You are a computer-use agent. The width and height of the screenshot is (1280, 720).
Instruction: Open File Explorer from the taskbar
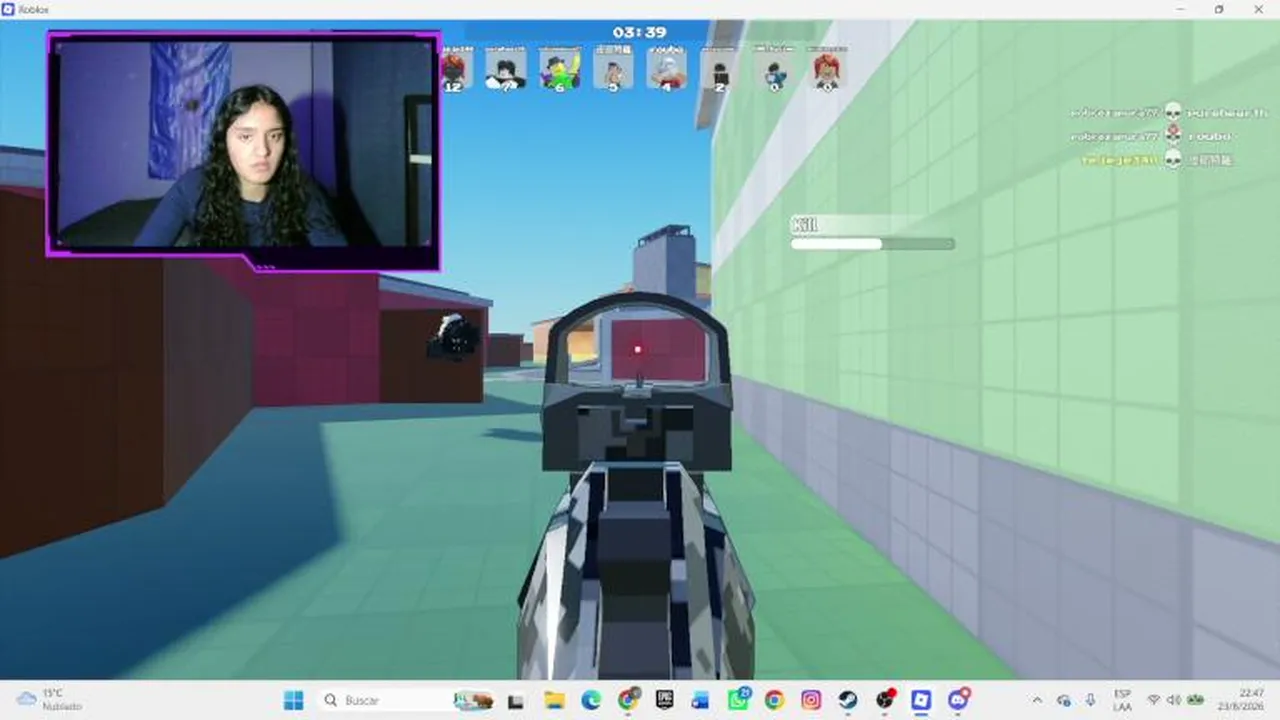click(553, 700)
